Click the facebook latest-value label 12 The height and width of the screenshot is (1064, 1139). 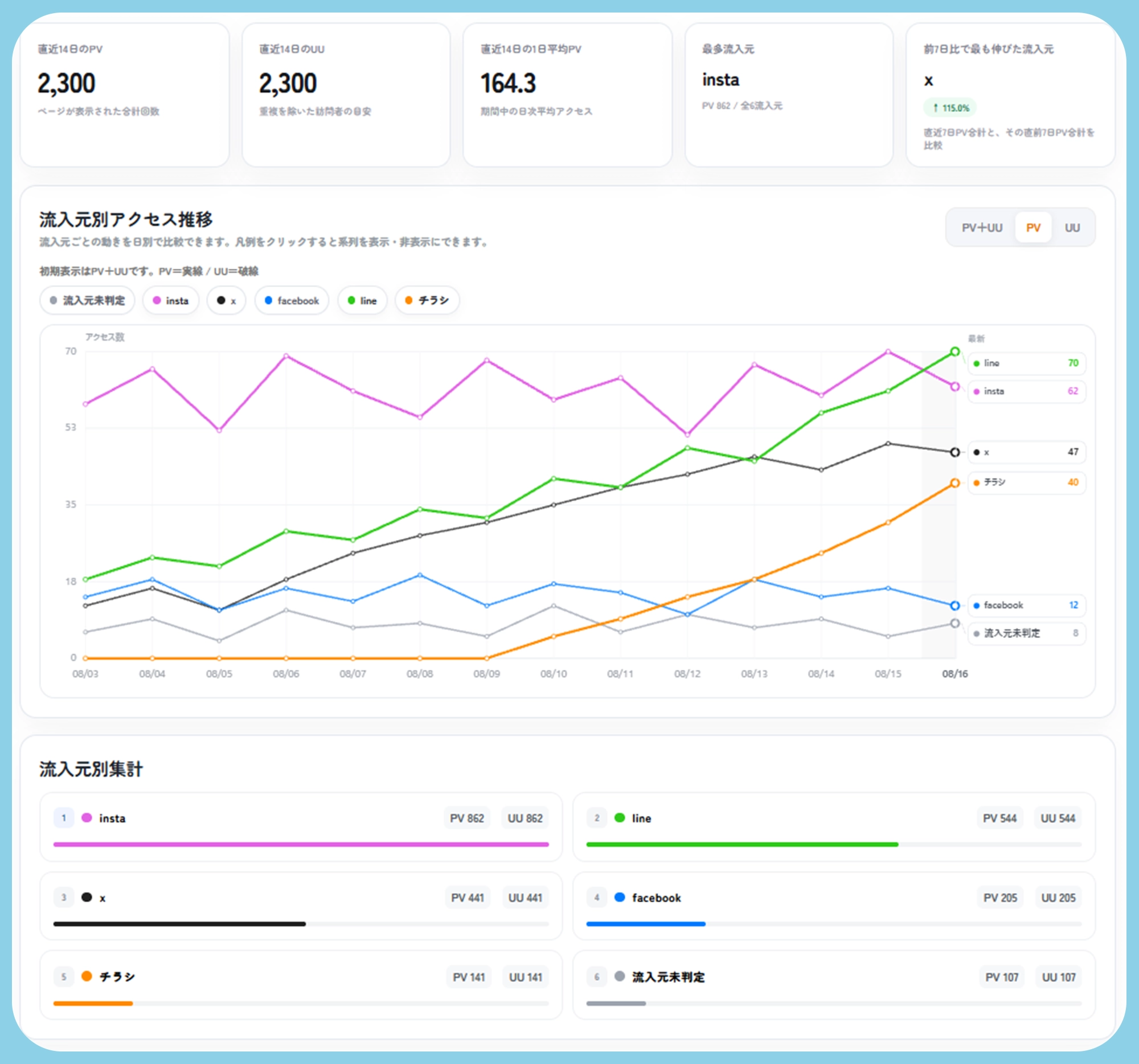tap(1026, 605)
